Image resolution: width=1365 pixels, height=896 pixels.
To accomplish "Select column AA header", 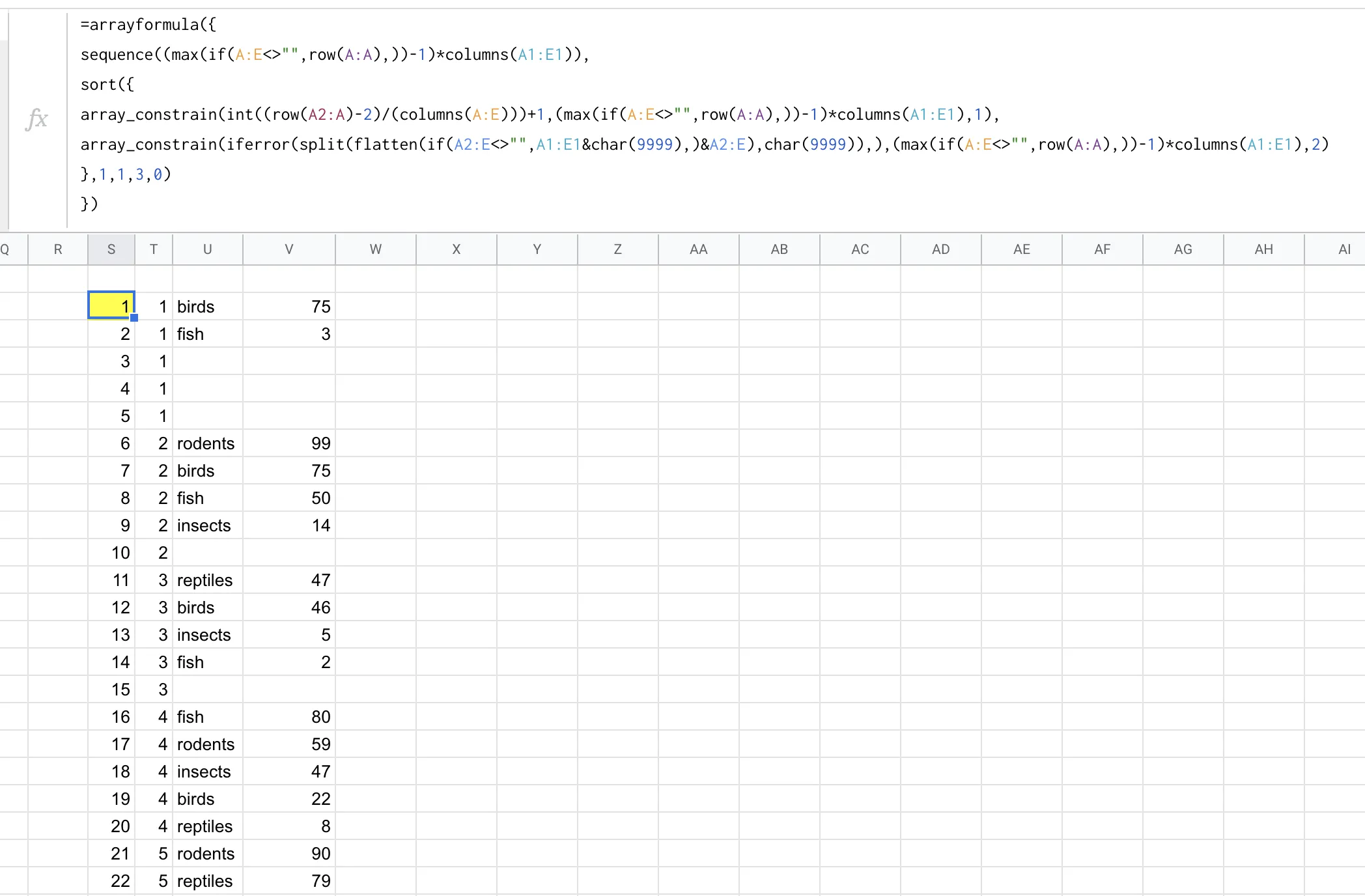I will (698, 249).
